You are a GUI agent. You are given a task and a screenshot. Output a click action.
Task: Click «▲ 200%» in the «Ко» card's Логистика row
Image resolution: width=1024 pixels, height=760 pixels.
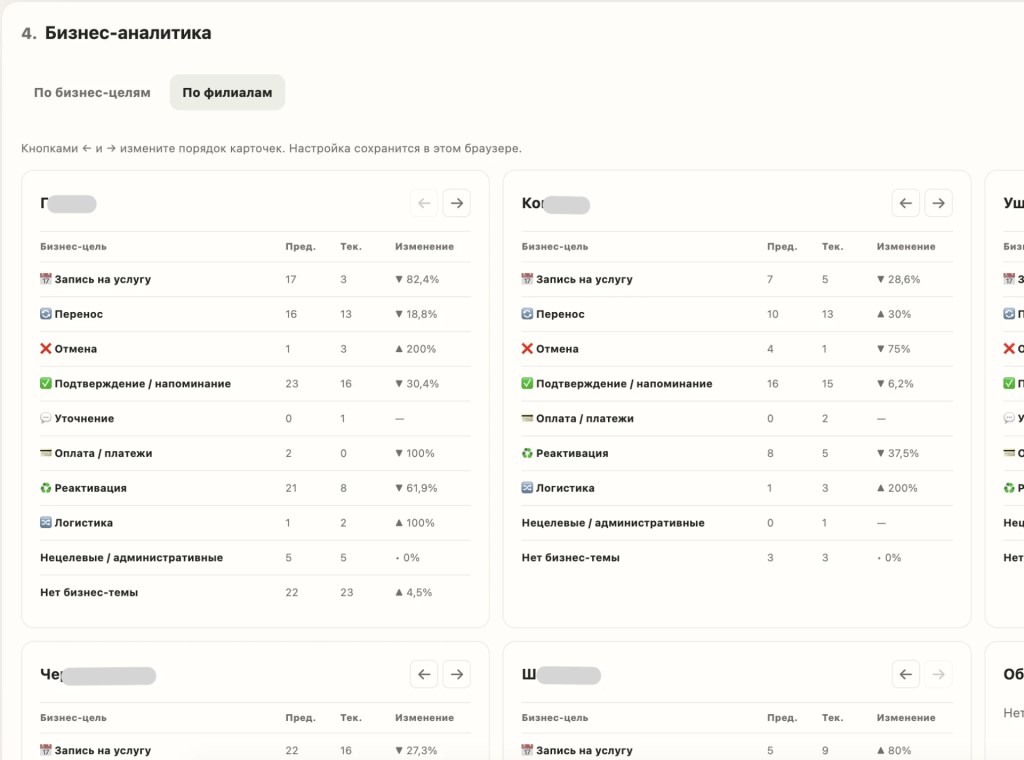897,488
